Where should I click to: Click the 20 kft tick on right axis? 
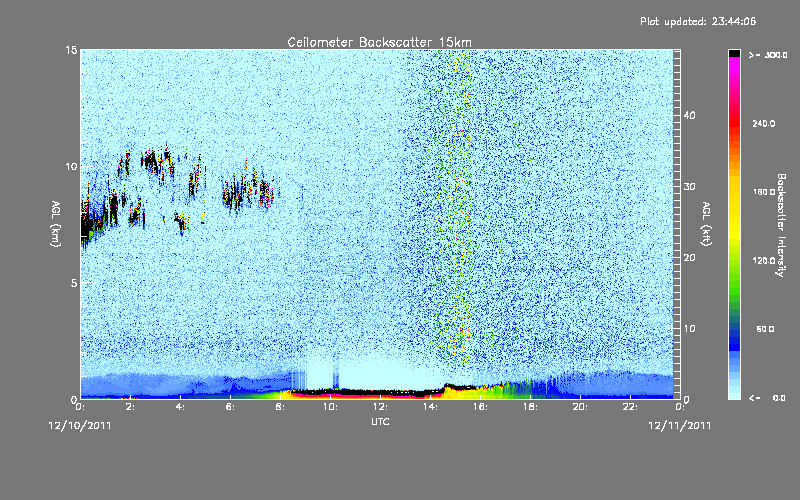[689, 257]
